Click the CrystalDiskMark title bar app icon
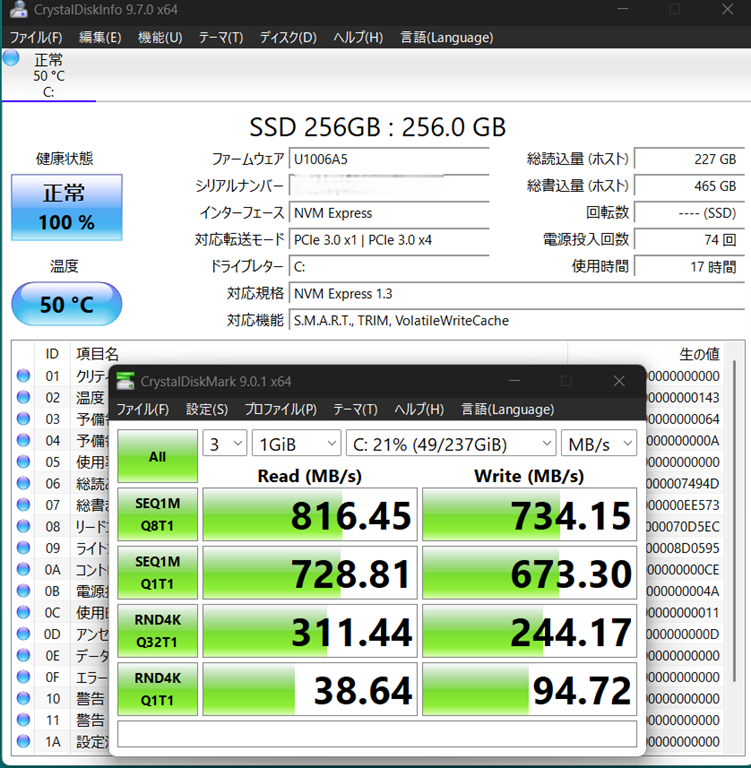This screenshot has width=751, height=768. [125, 382]
